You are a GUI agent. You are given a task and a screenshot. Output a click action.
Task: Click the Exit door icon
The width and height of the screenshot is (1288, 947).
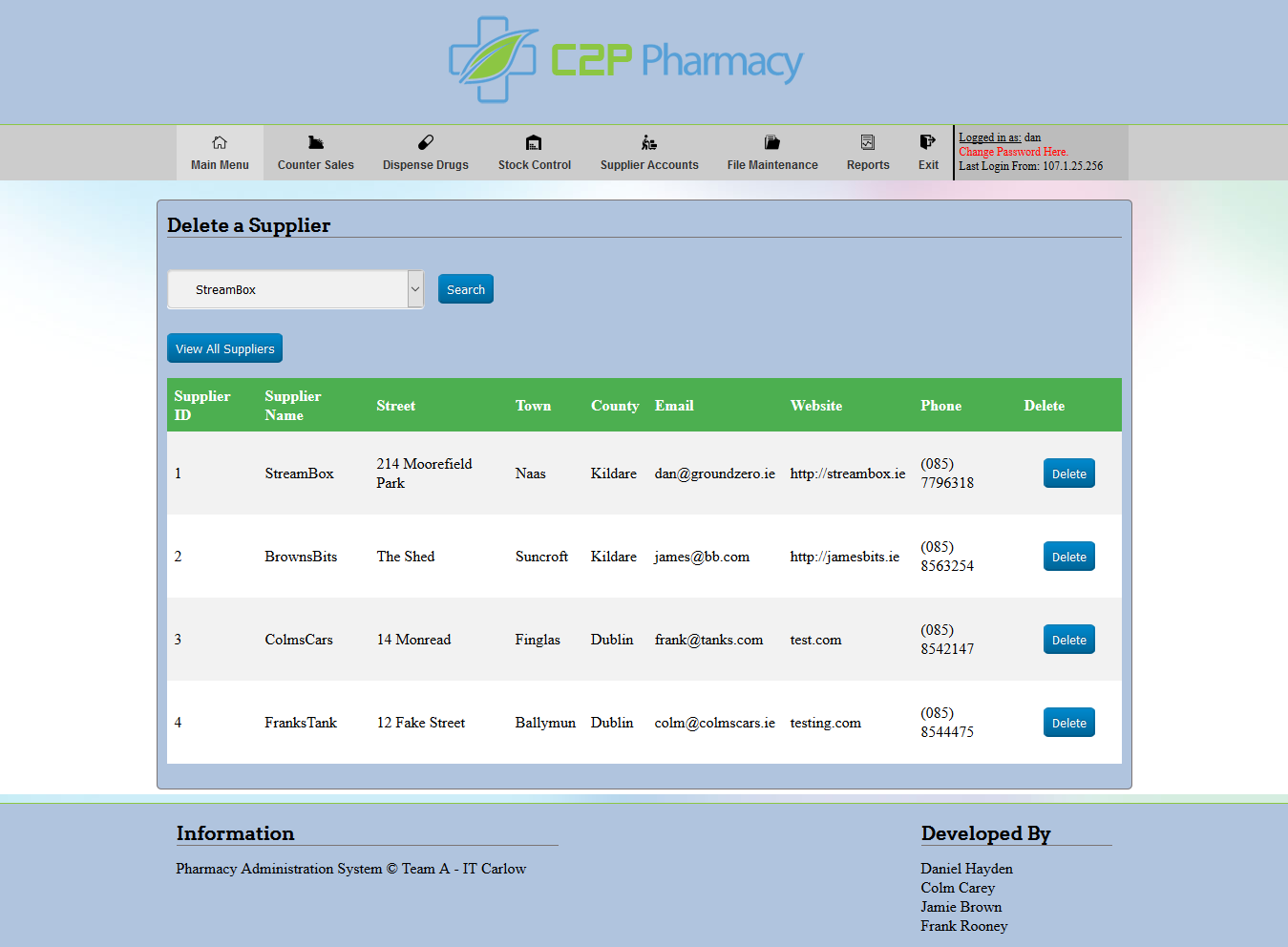tap(927, 142)
